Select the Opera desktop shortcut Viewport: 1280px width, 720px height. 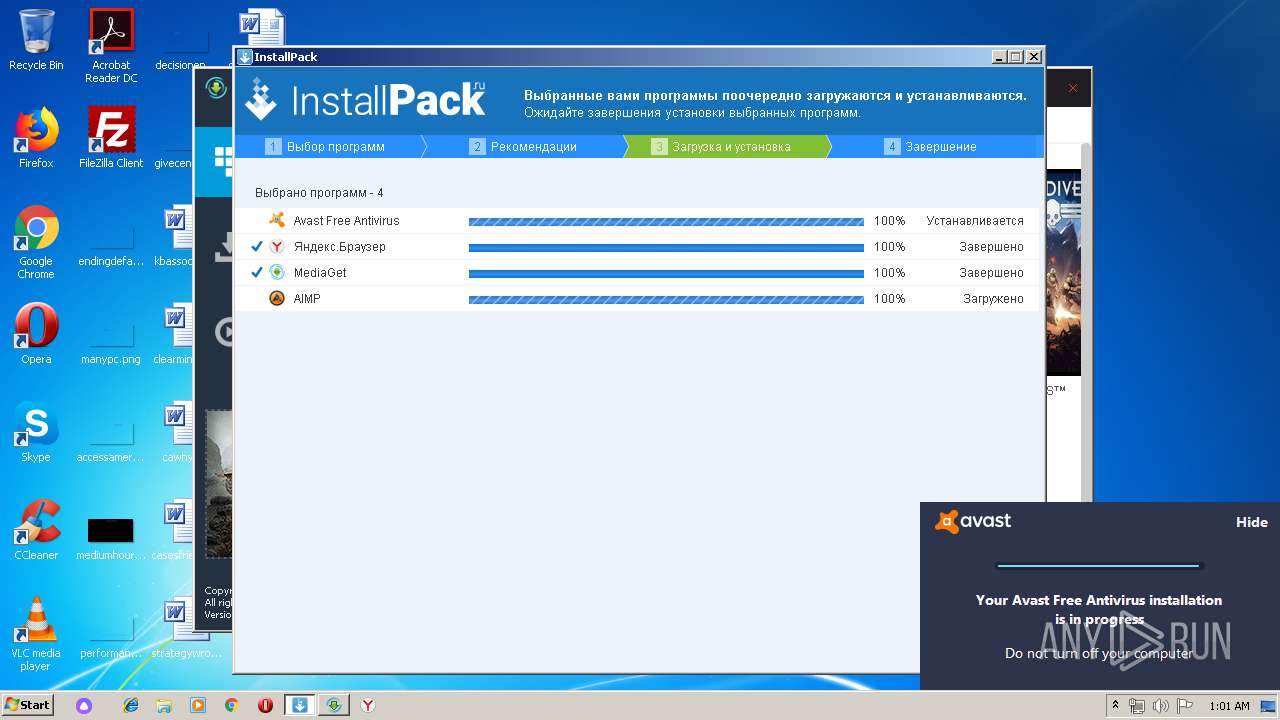[36, 334]
